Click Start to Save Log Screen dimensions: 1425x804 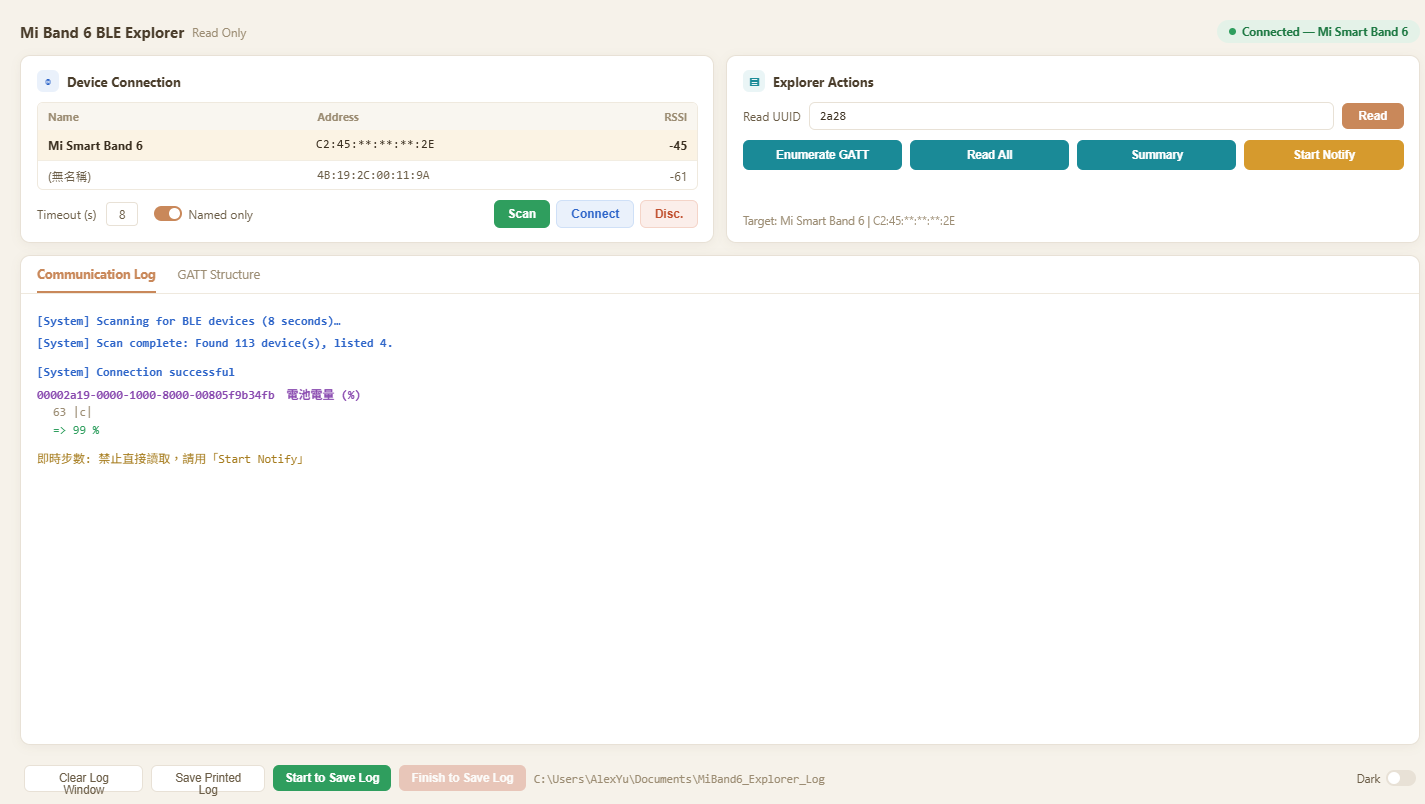332,778
